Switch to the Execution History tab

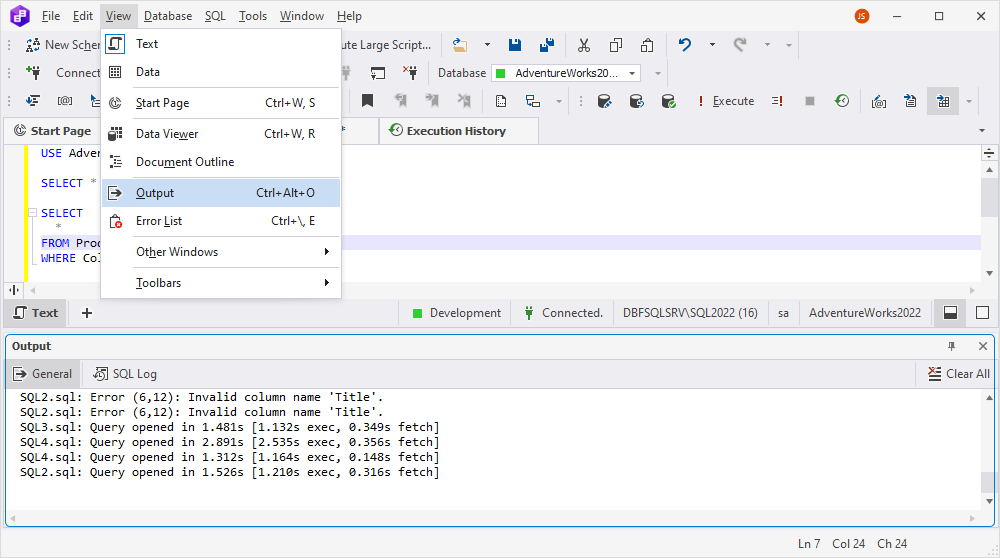(x=459, y=131)
